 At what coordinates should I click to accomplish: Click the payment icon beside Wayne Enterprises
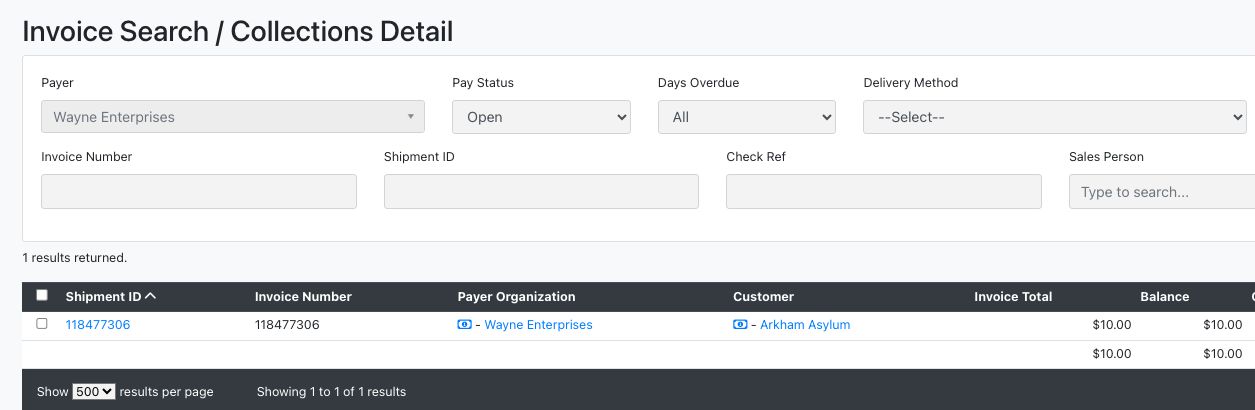(464, 325)
